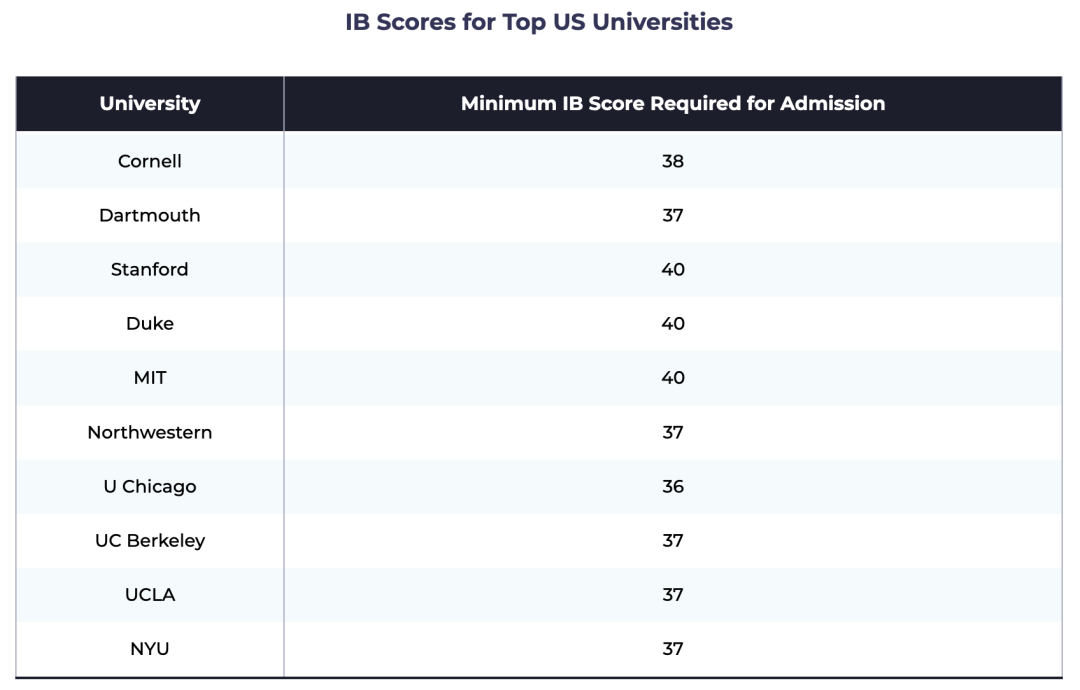Select the Duke cell
Screen dimensions: 1080x690
point(149,324)
